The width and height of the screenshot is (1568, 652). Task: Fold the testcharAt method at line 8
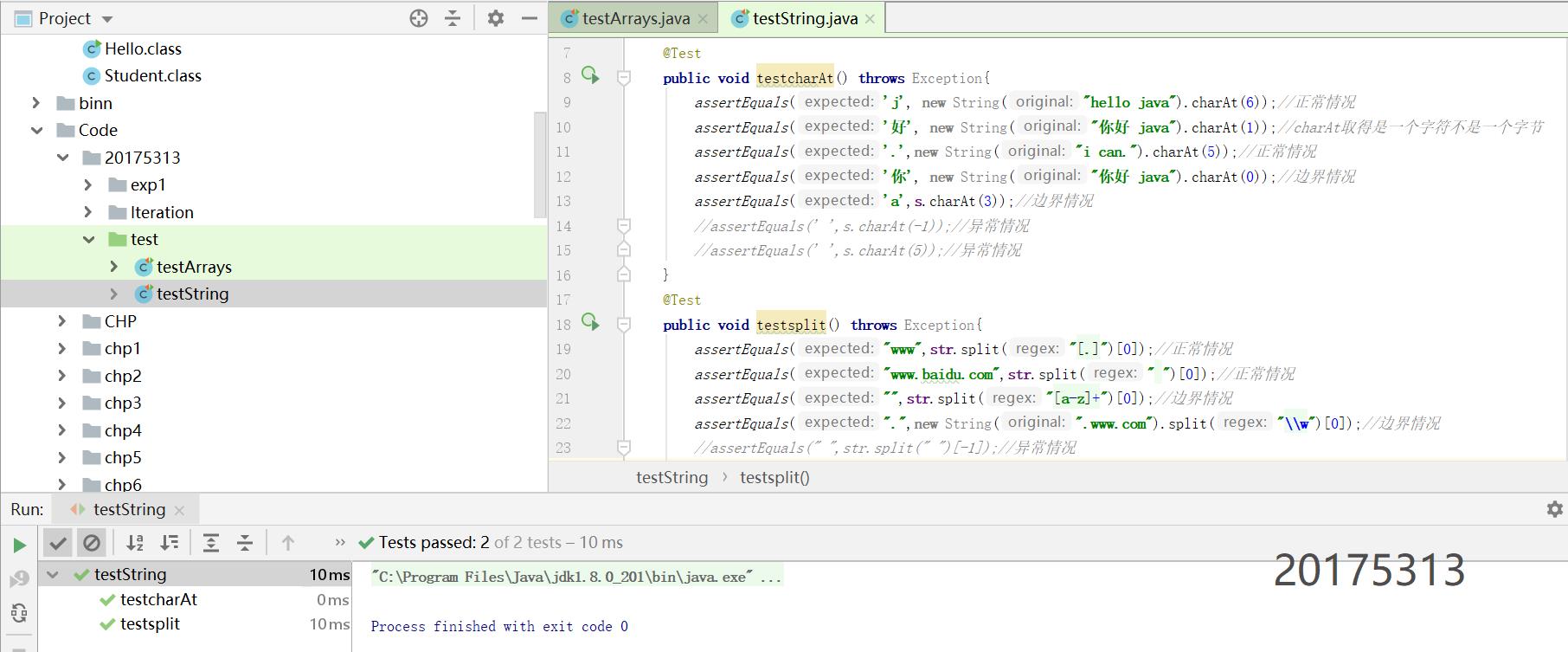click(623, 78)
